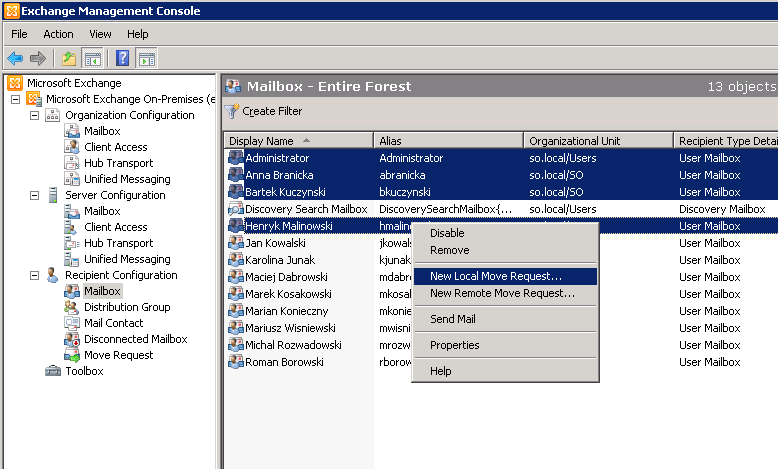The image size is (778, 469).
Task: Open Properties from the context menu
Action: 505,345
